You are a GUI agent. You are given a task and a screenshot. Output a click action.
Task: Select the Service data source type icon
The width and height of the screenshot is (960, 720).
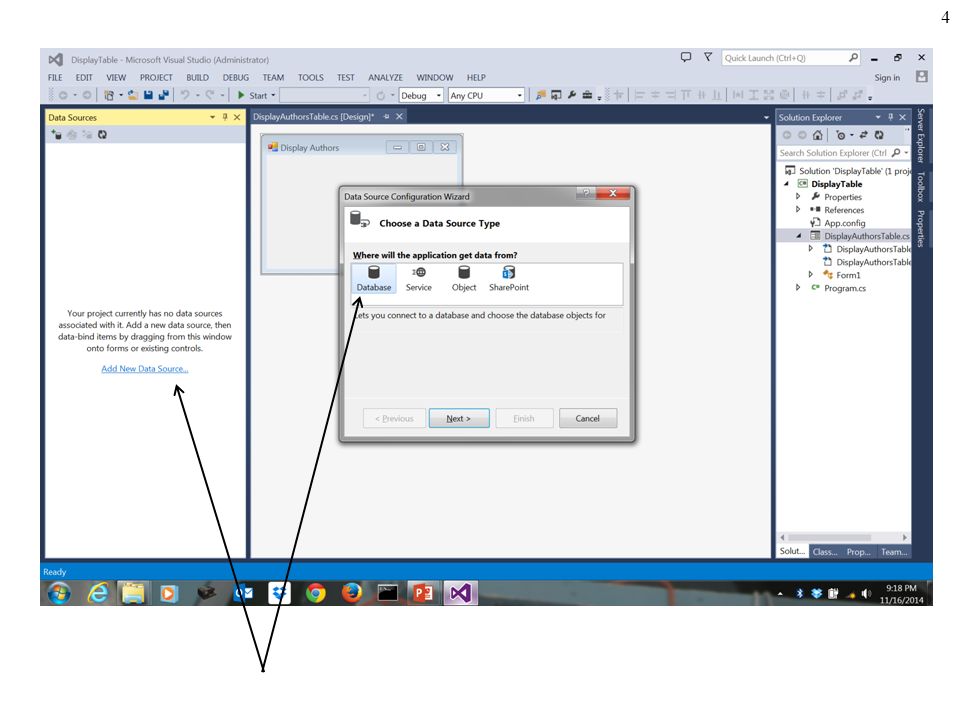pos(419,279)
